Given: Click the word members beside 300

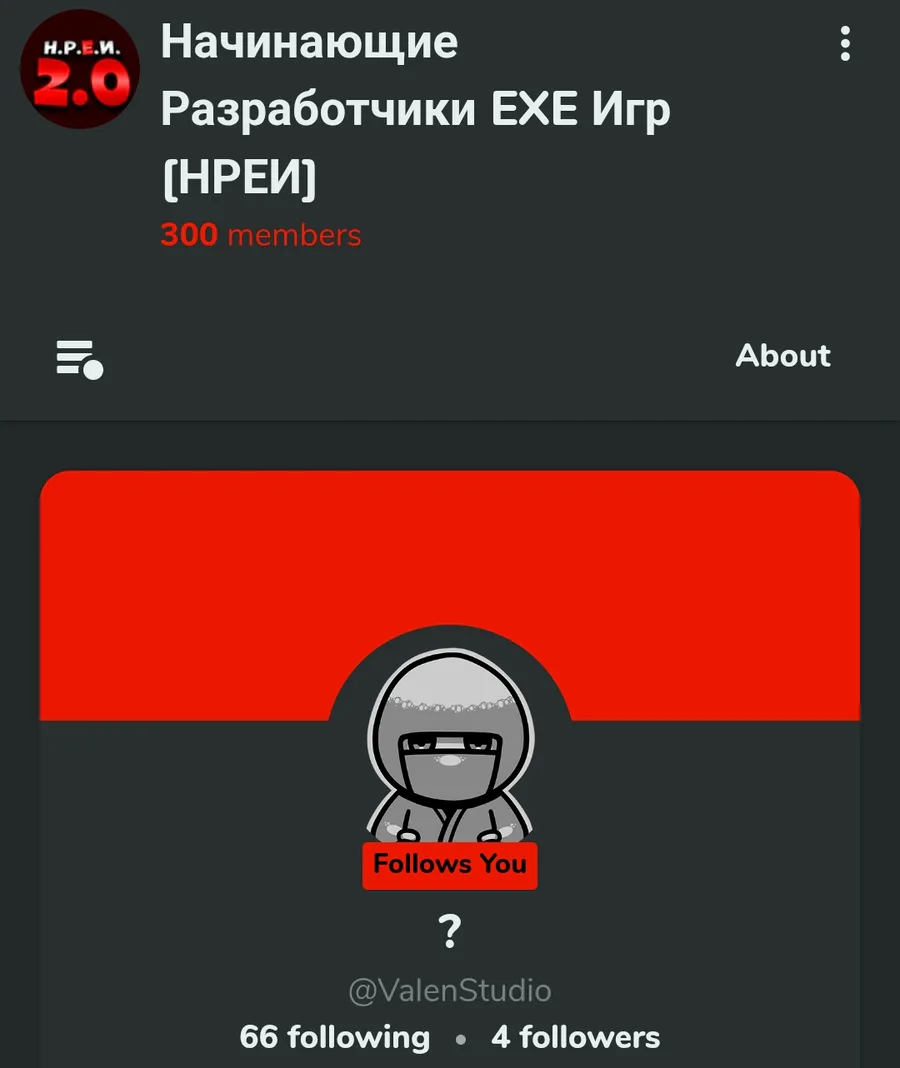Looking at the screenshot, I should 294,236.
